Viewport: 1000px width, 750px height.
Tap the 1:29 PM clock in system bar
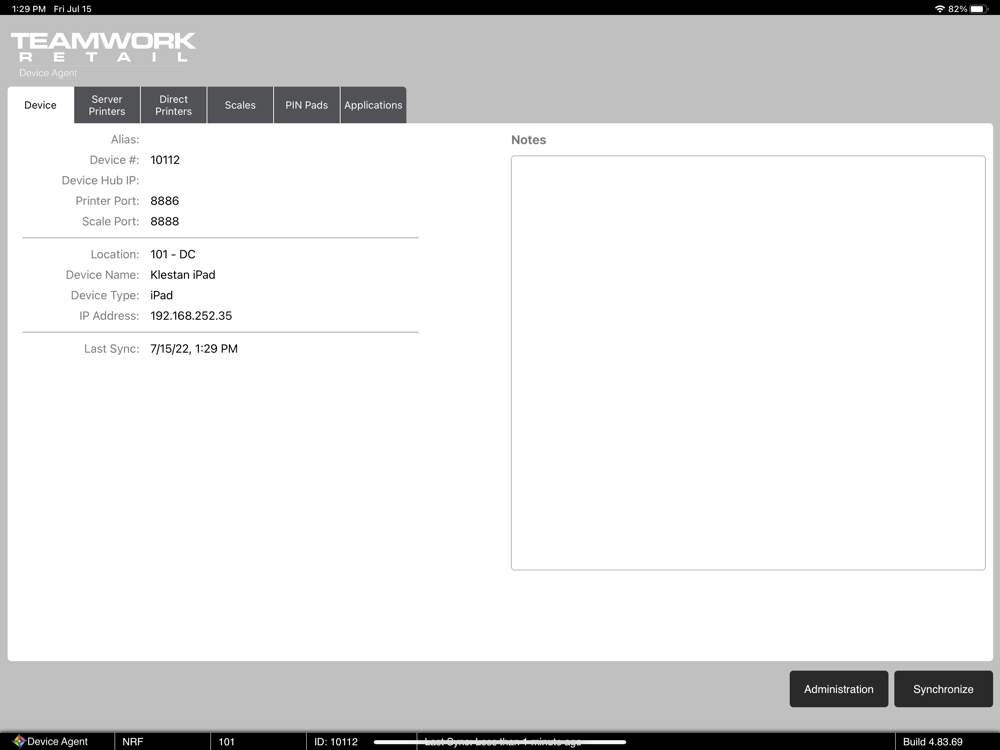click(29, 9)
